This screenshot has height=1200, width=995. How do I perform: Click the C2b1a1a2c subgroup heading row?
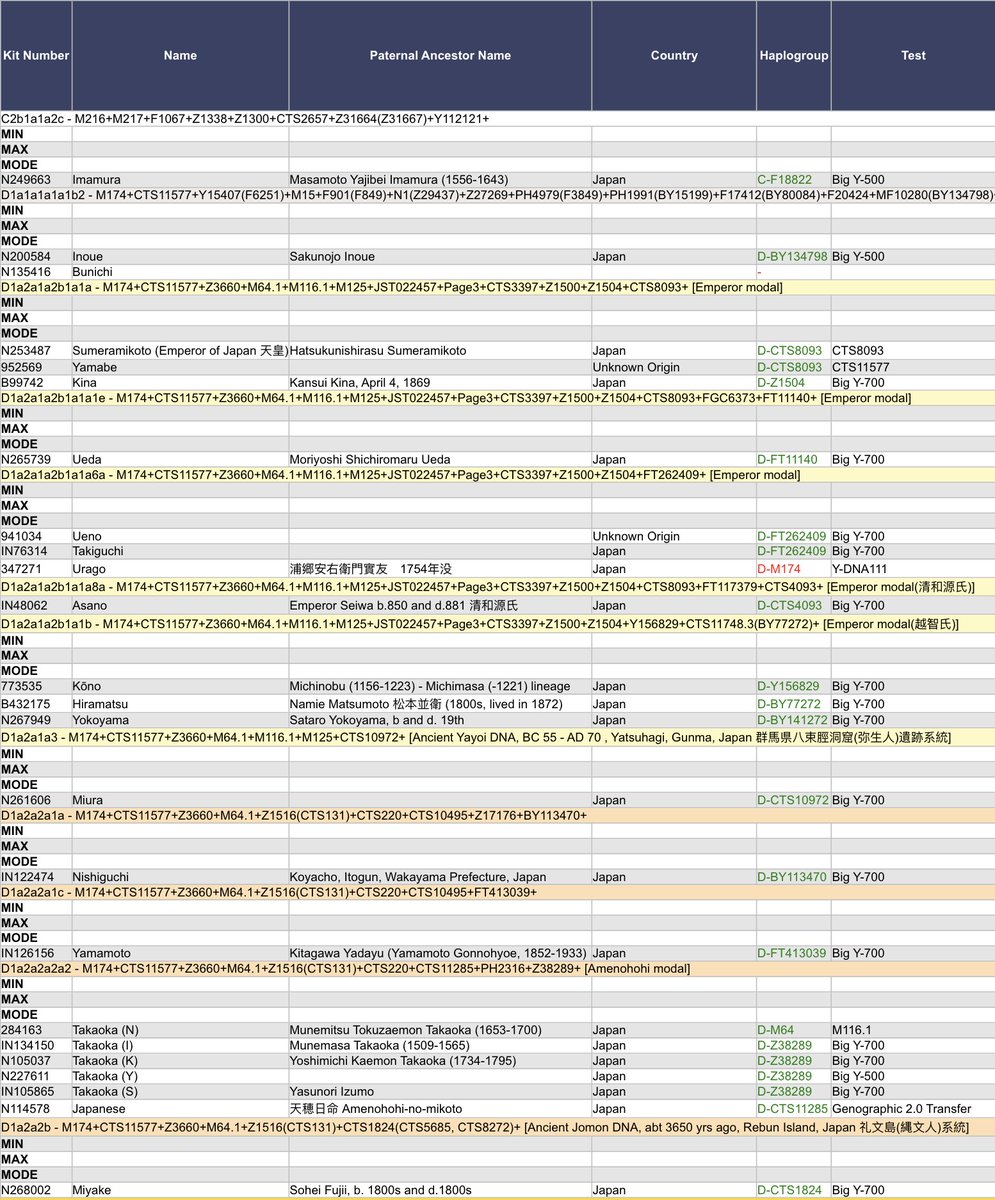(x=497, y=119)
